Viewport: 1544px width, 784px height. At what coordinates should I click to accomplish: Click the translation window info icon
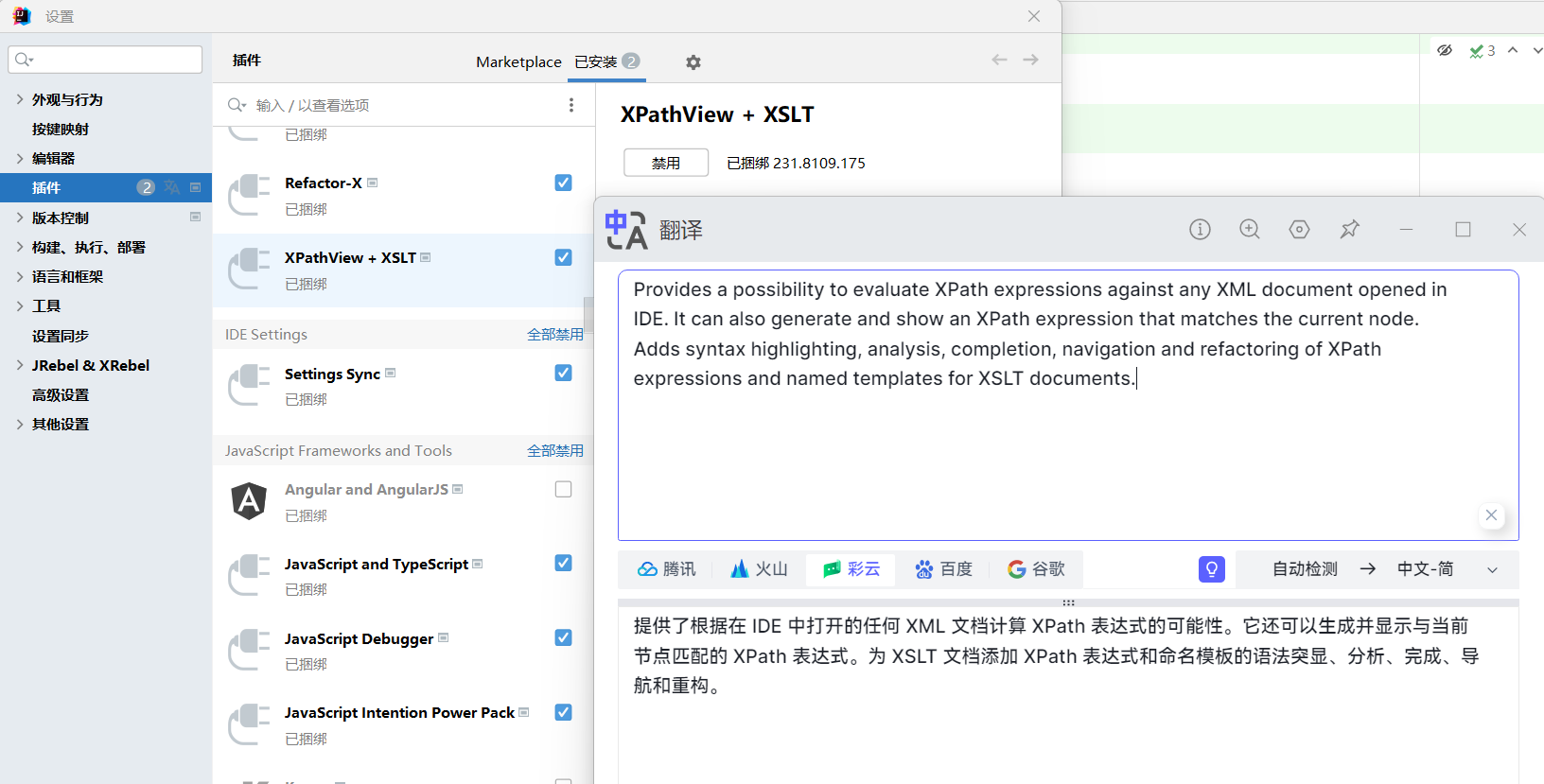(1200, 230)
